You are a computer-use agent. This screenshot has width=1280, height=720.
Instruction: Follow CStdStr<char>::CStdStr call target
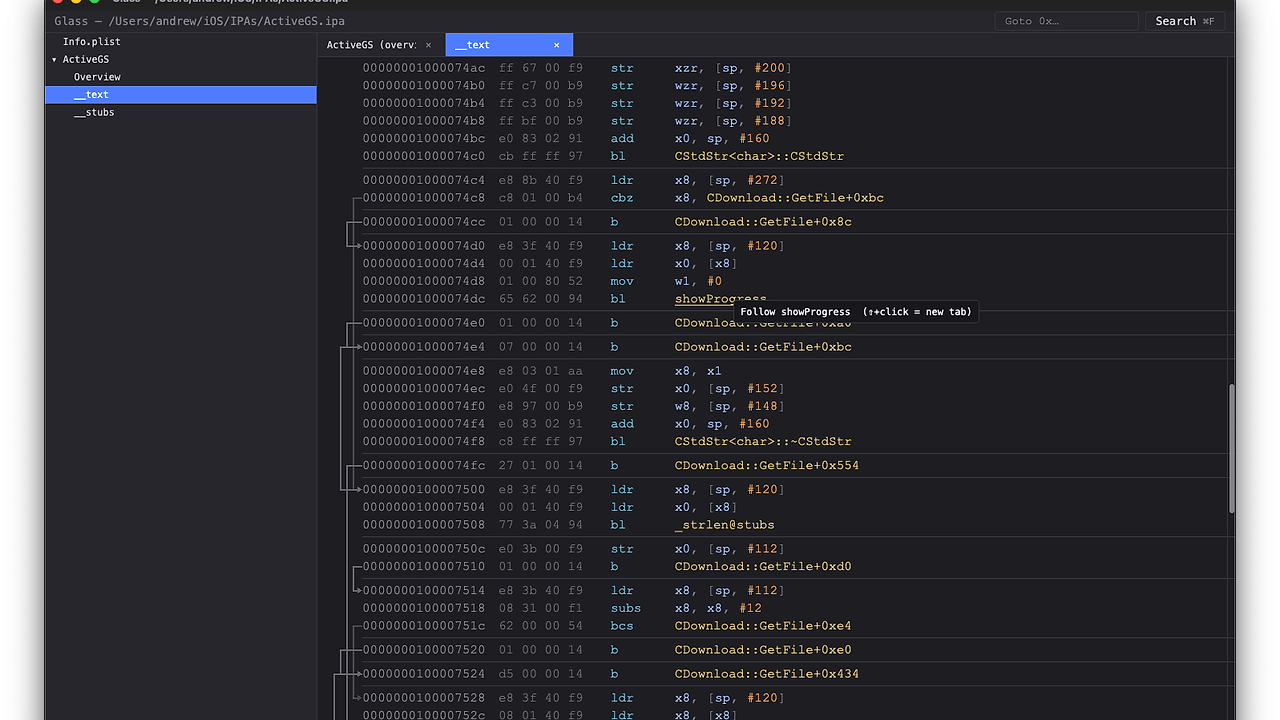point(759,156)
